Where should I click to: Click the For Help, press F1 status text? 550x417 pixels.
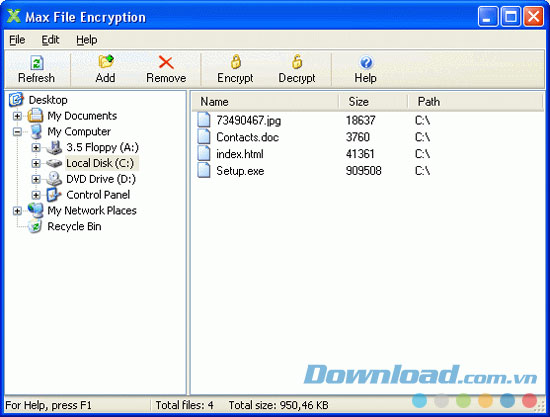[48, 405]
